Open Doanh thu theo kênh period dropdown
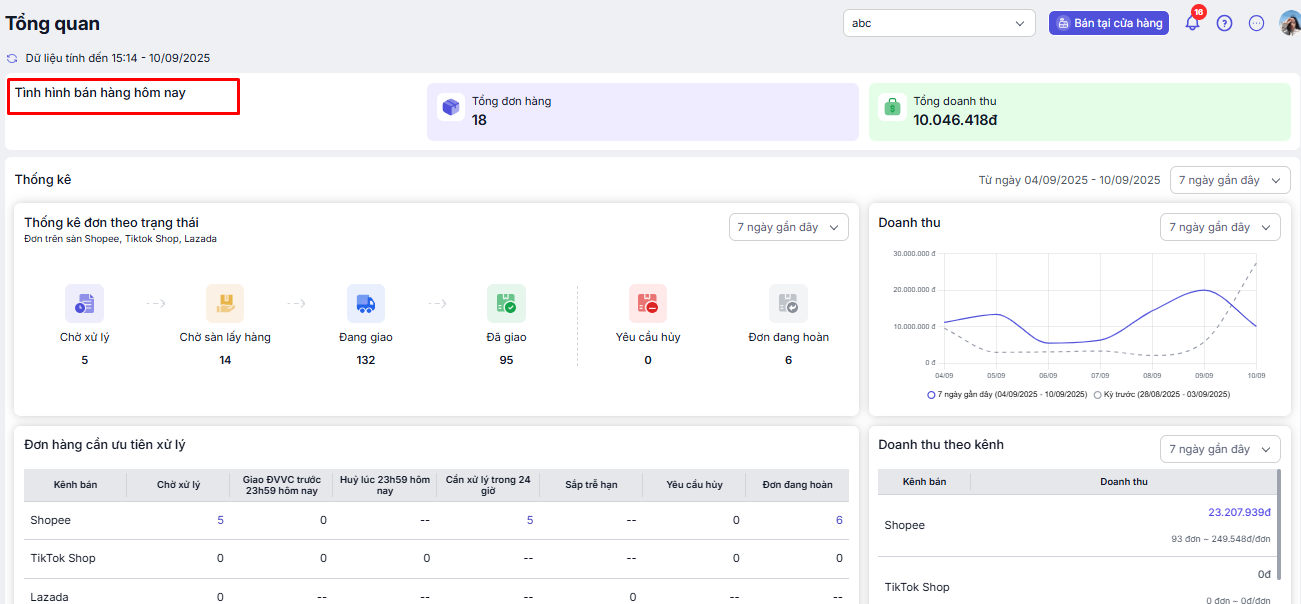1301x604 pixels. pos(1221,449)
